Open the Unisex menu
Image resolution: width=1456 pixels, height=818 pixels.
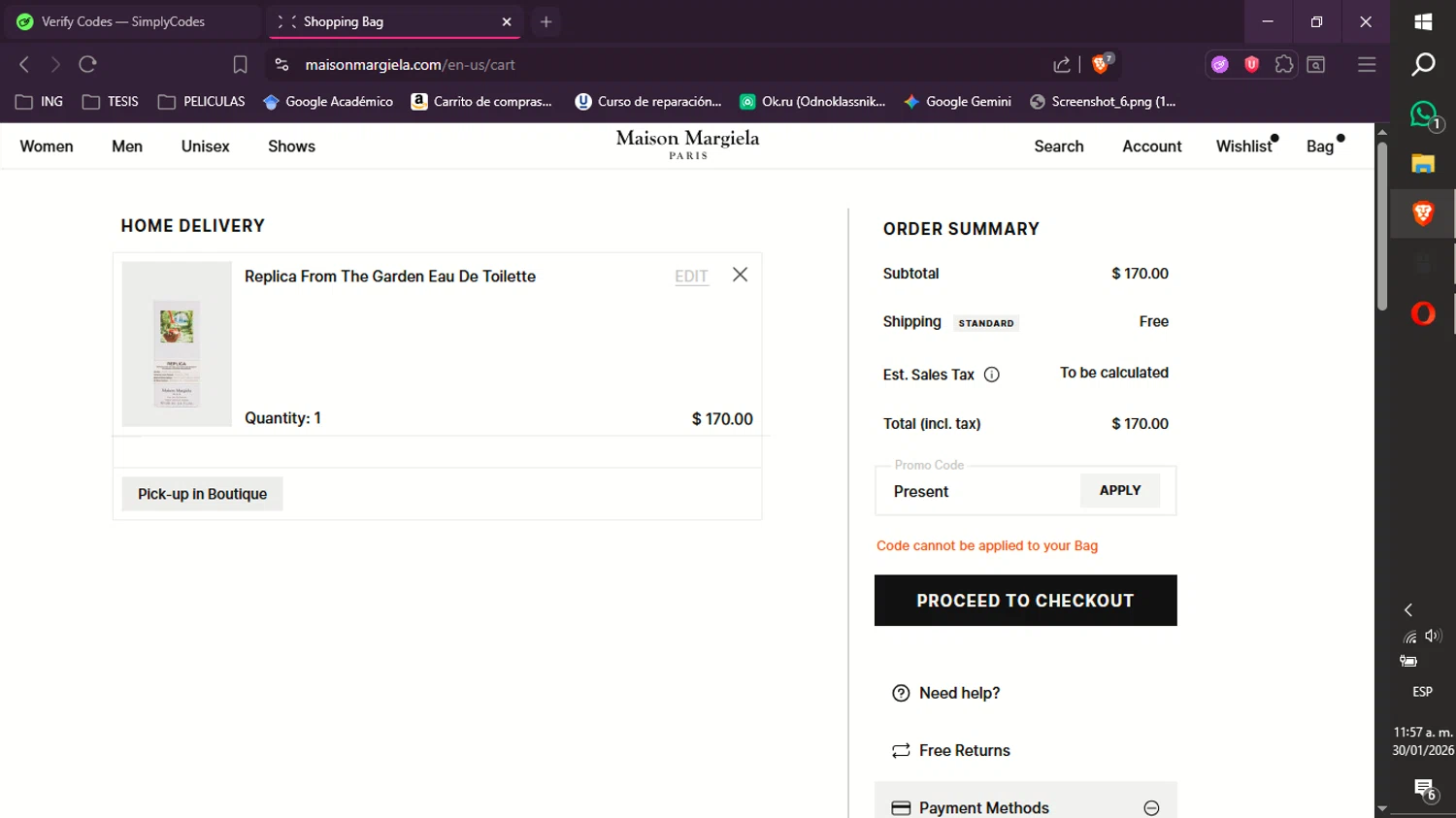click(206, 147)
